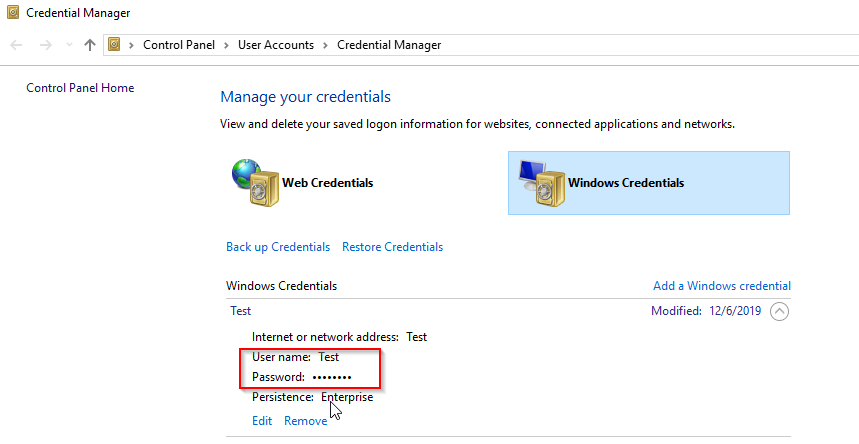The height and width of the screenshot is (444, 859).
Task: Click Back up Credentials link
Action: point(278,247)
